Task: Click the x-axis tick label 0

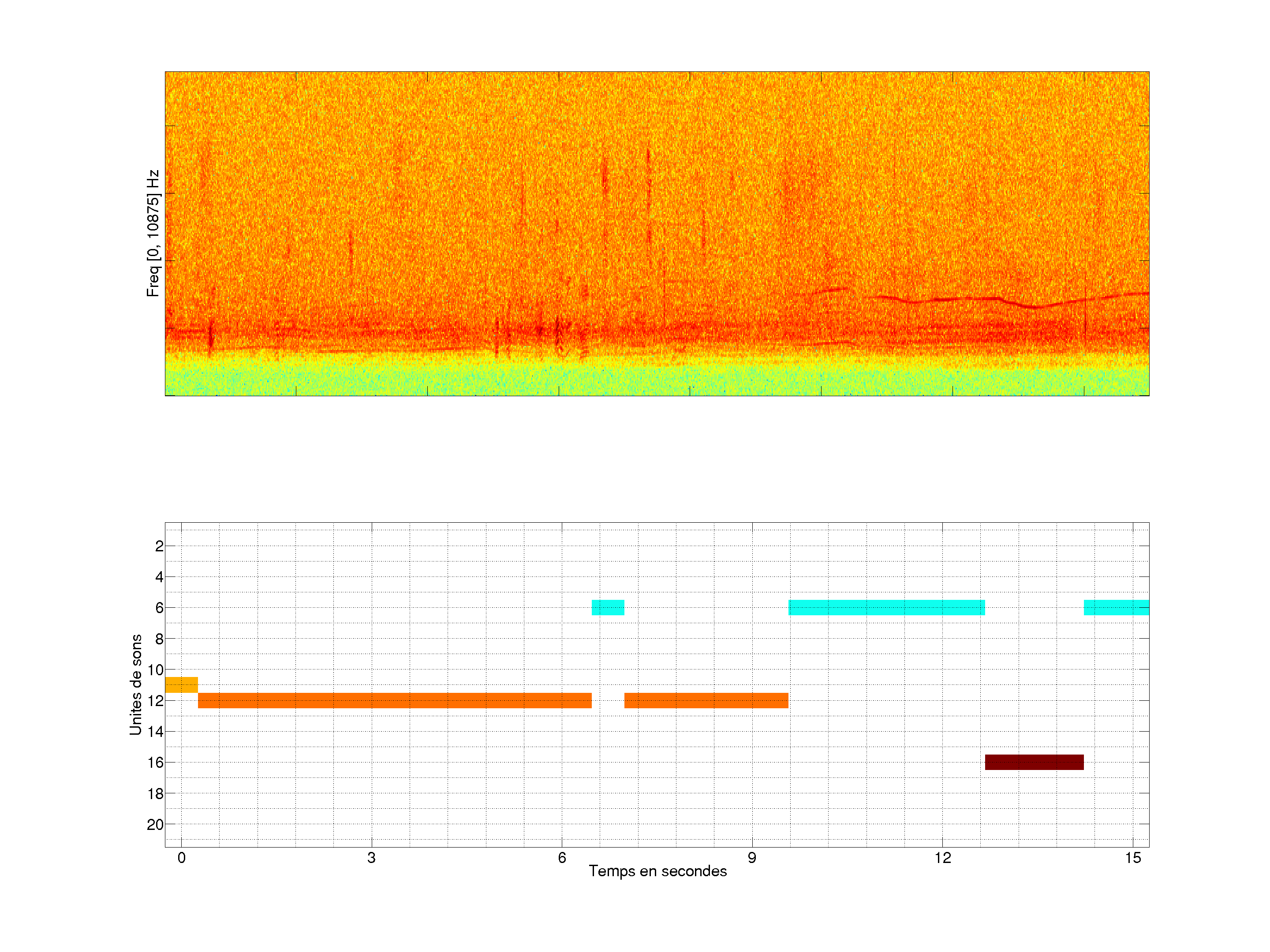Action: pyautogui.click(x=181, y=858)
